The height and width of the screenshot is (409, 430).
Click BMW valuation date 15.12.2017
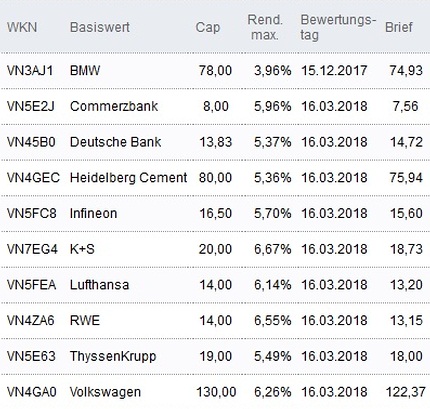[334, 71]
